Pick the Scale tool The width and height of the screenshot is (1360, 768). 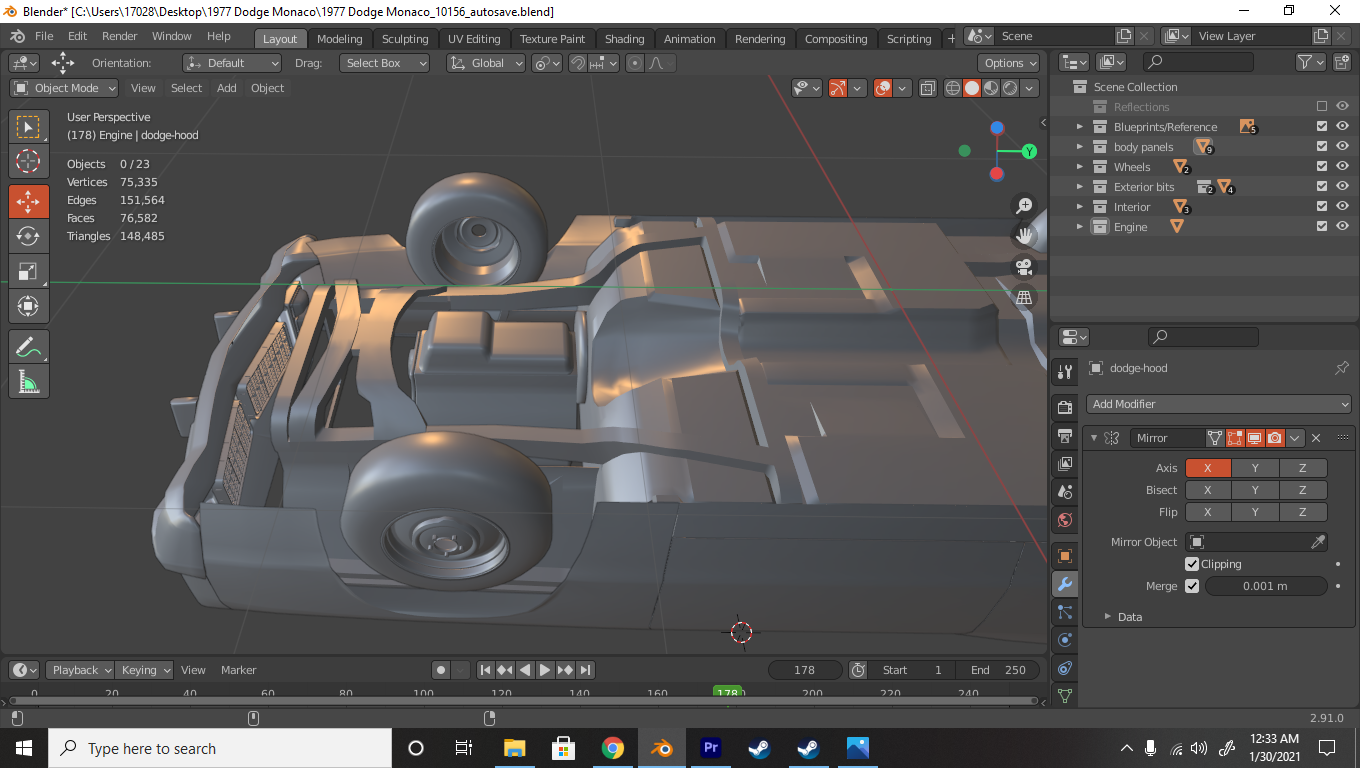click(28, 271)
